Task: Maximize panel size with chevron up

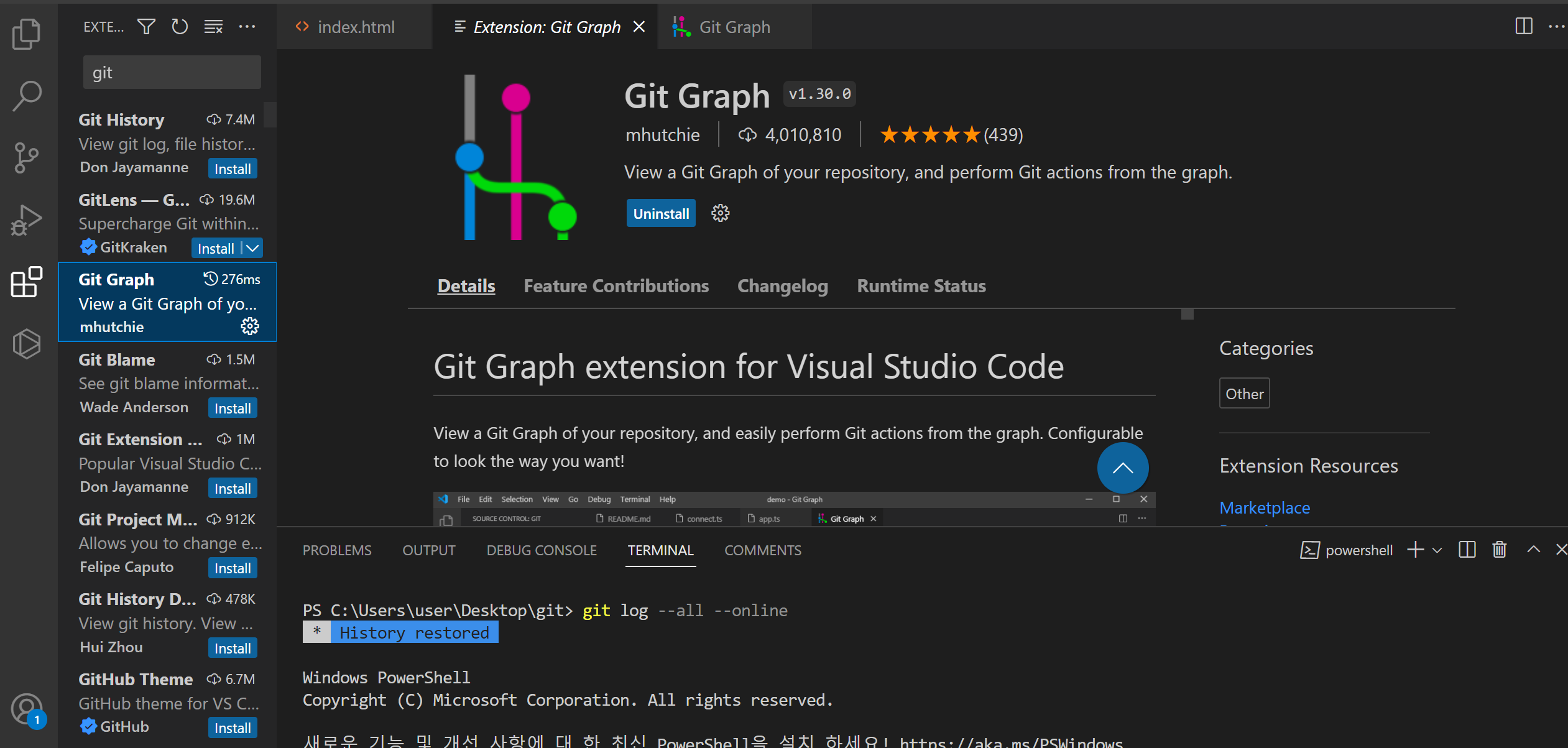Action: point(1533,550)
